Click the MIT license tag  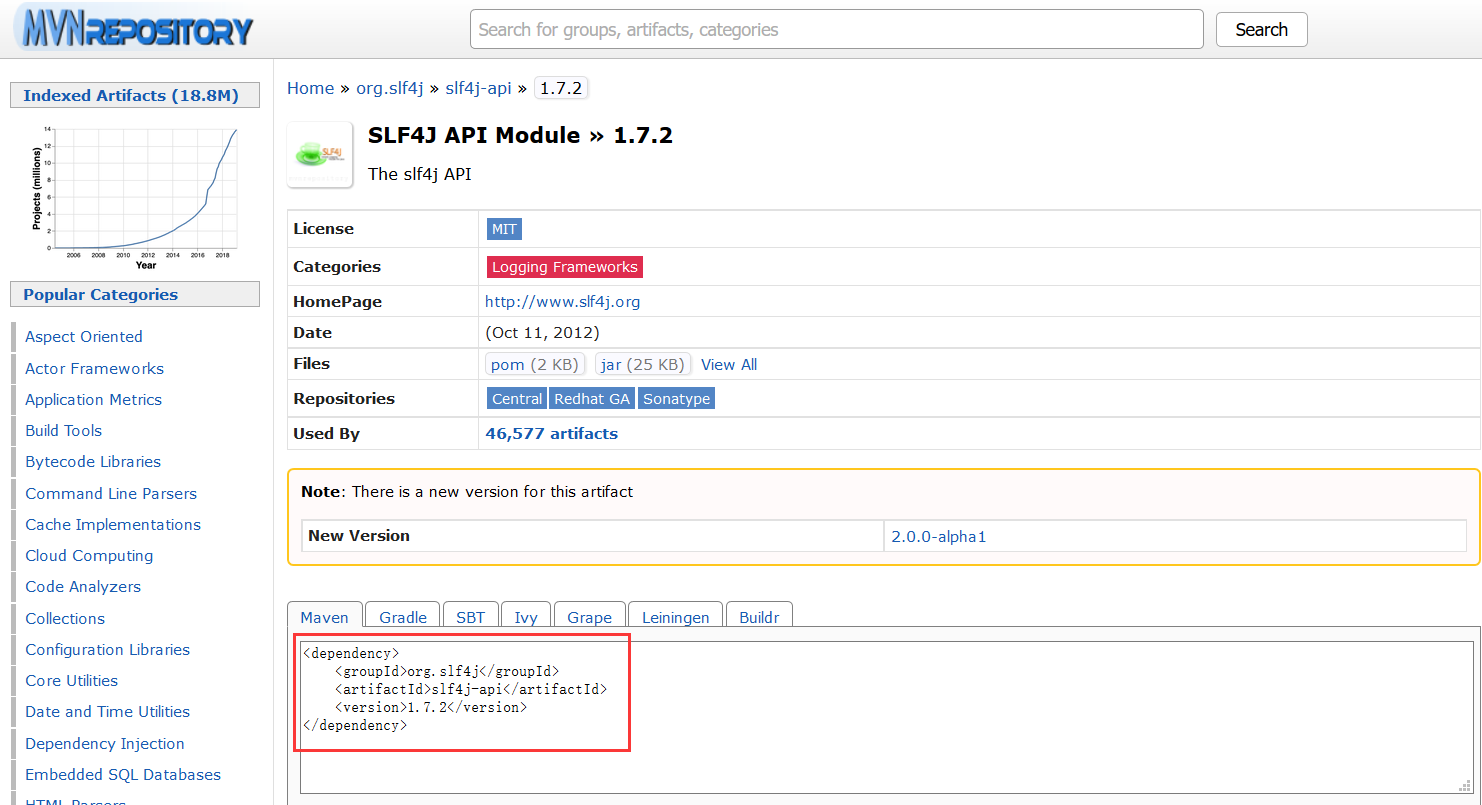point(504,229)
